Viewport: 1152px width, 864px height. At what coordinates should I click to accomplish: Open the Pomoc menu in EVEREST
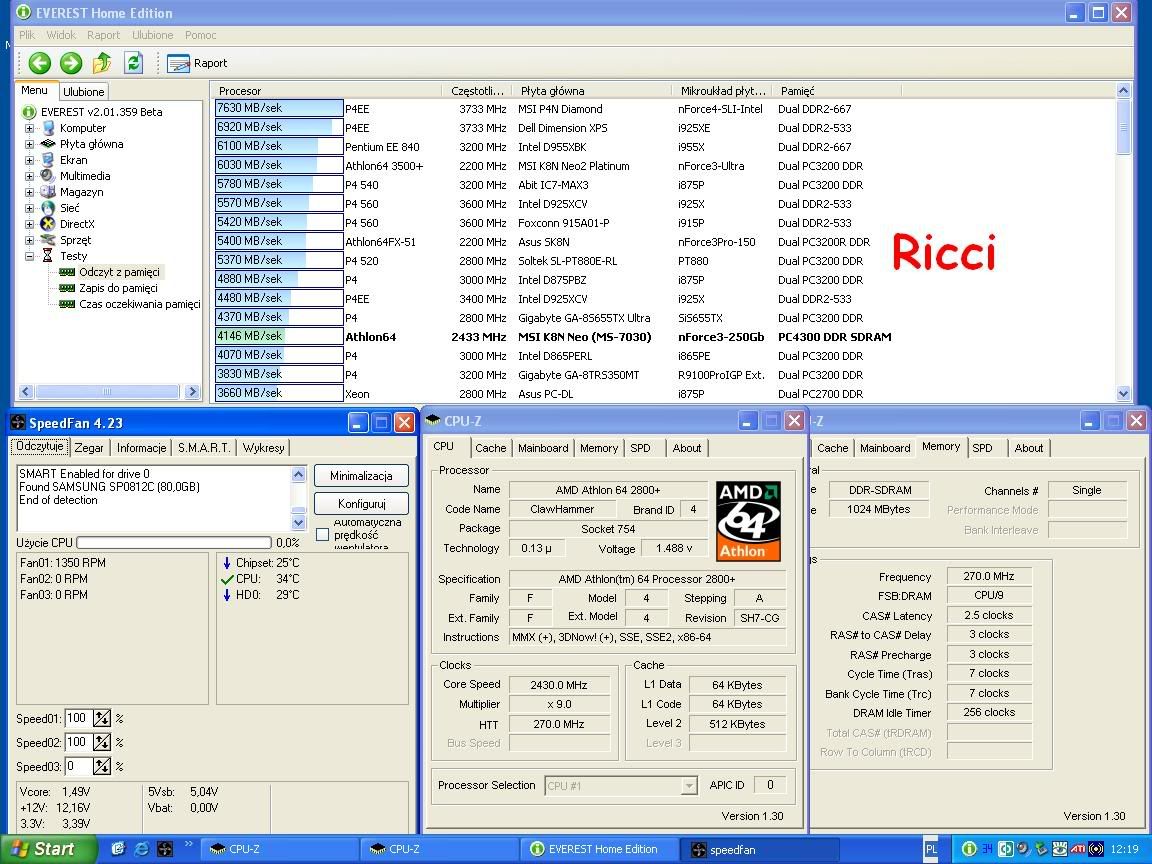pos(201,35)
